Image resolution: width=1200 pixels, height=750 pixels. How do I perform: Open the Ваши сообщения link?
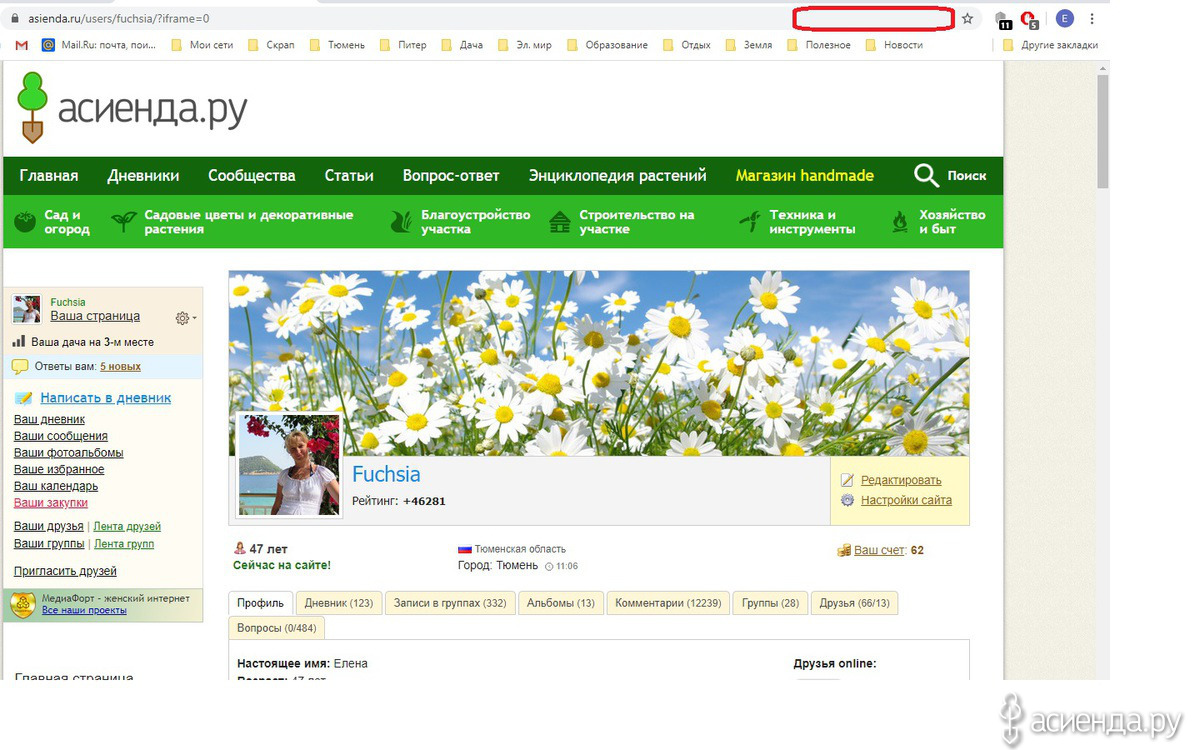pyautogui.click(x=61, y=436)
